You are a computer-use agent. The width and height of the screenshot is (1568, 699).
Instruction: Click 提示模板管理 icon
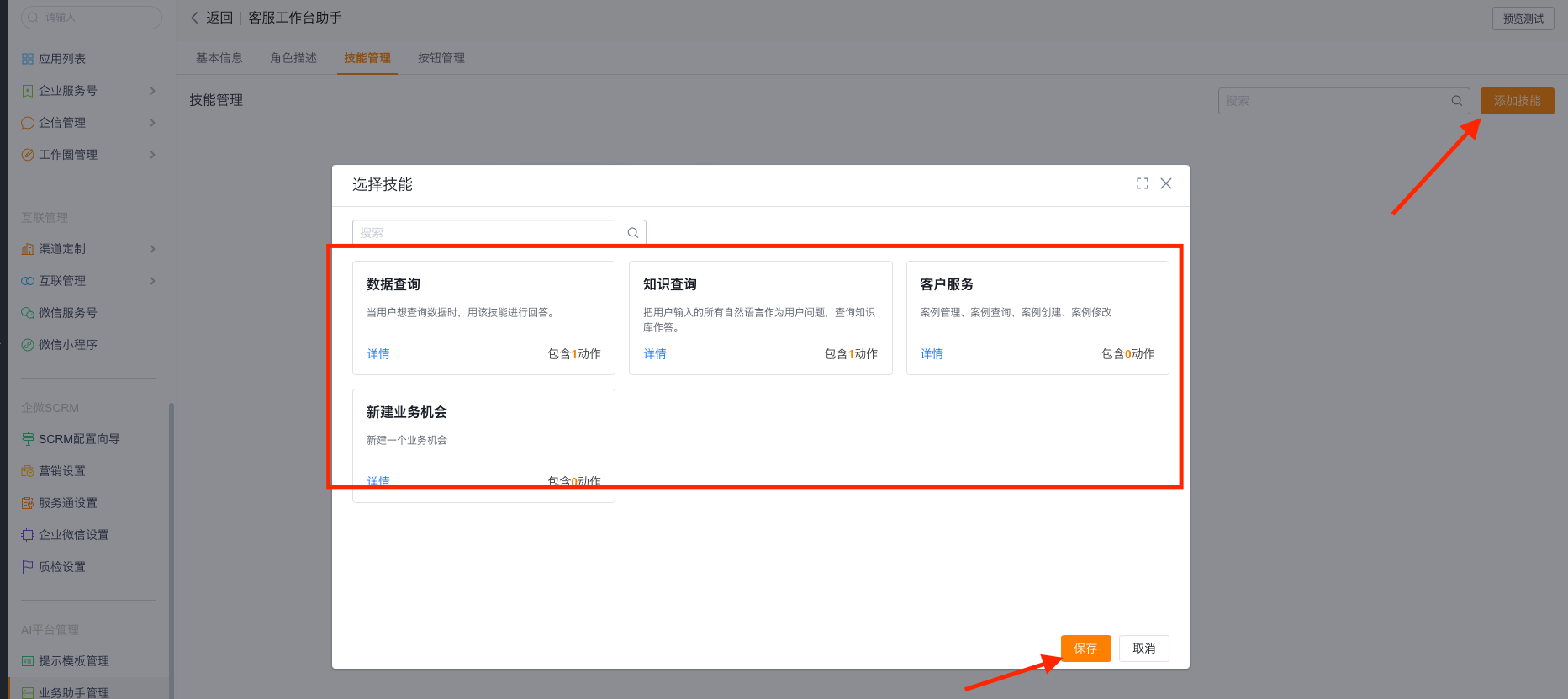28,661
